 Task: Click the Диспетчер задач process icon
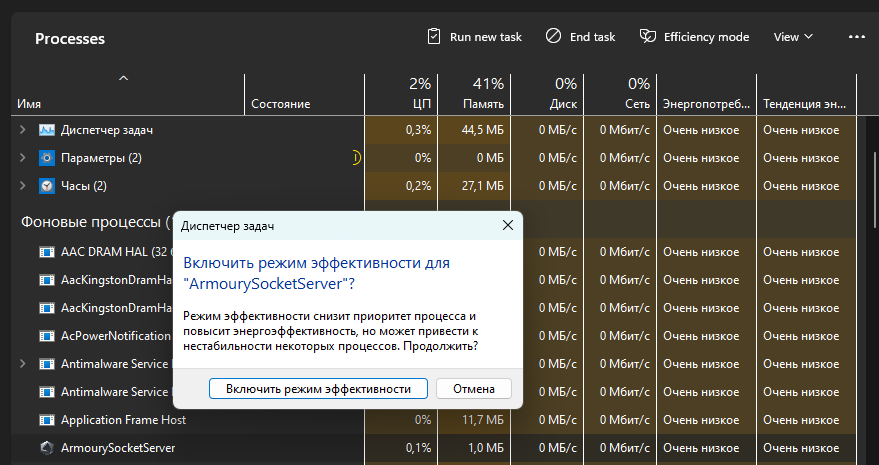click(x=47, y=130)
